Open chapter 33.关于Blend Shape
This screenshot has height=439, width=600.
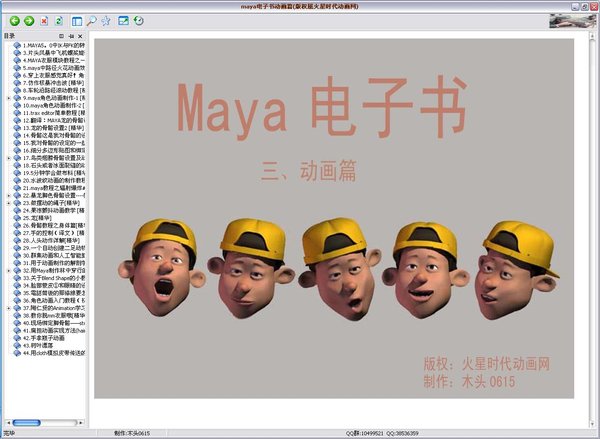[x=54, y=278]
